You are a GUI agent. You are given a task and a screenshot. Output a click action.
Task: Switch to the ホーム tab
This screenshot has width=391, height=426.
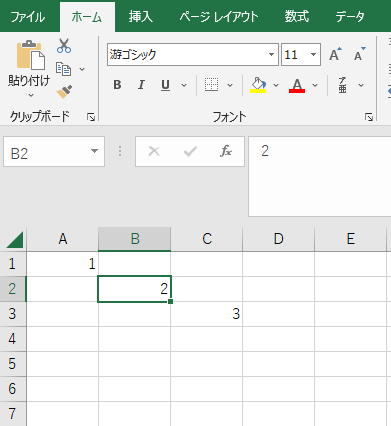(87, 17)
